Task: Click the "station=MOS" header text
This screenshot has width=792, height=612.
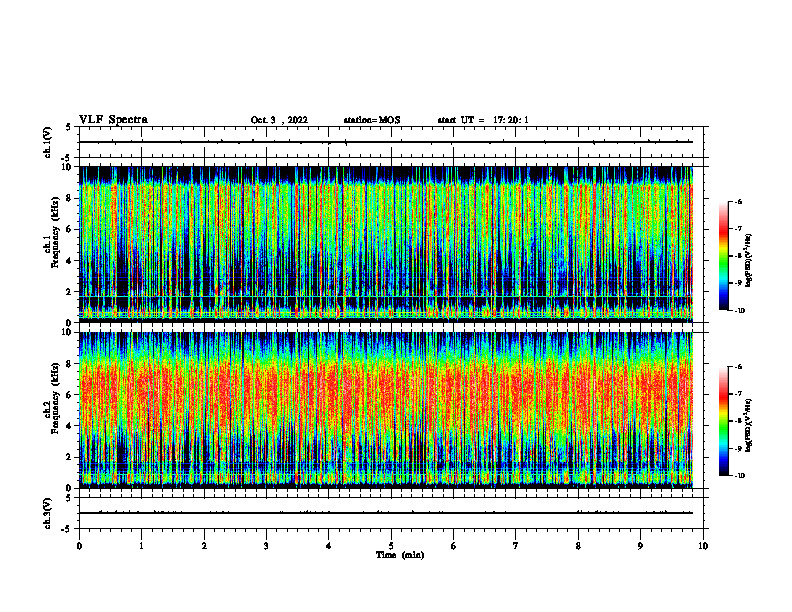Action: point(372,120)
